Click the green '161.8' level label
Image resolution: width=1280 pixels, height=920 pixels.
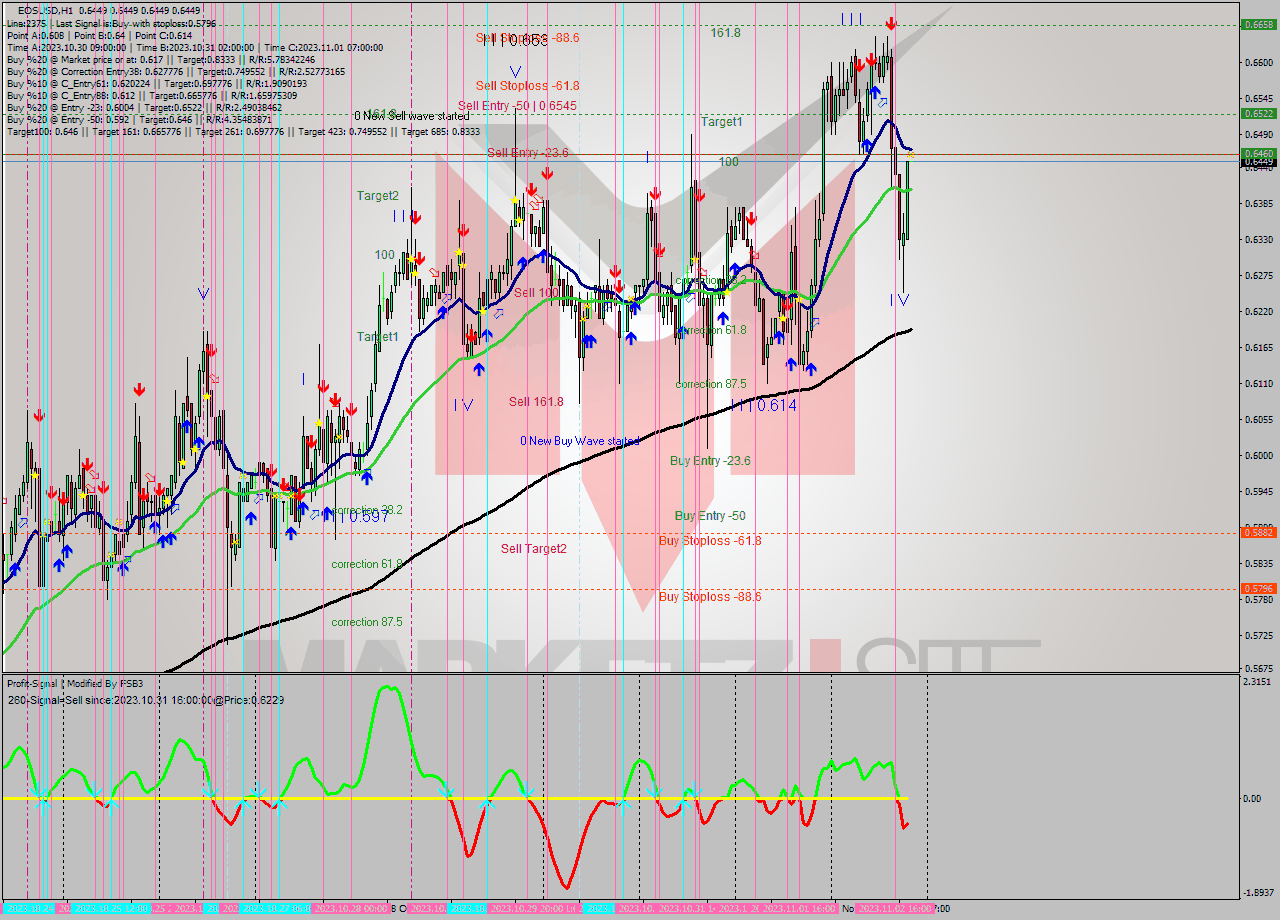click(x=726, y=33)
